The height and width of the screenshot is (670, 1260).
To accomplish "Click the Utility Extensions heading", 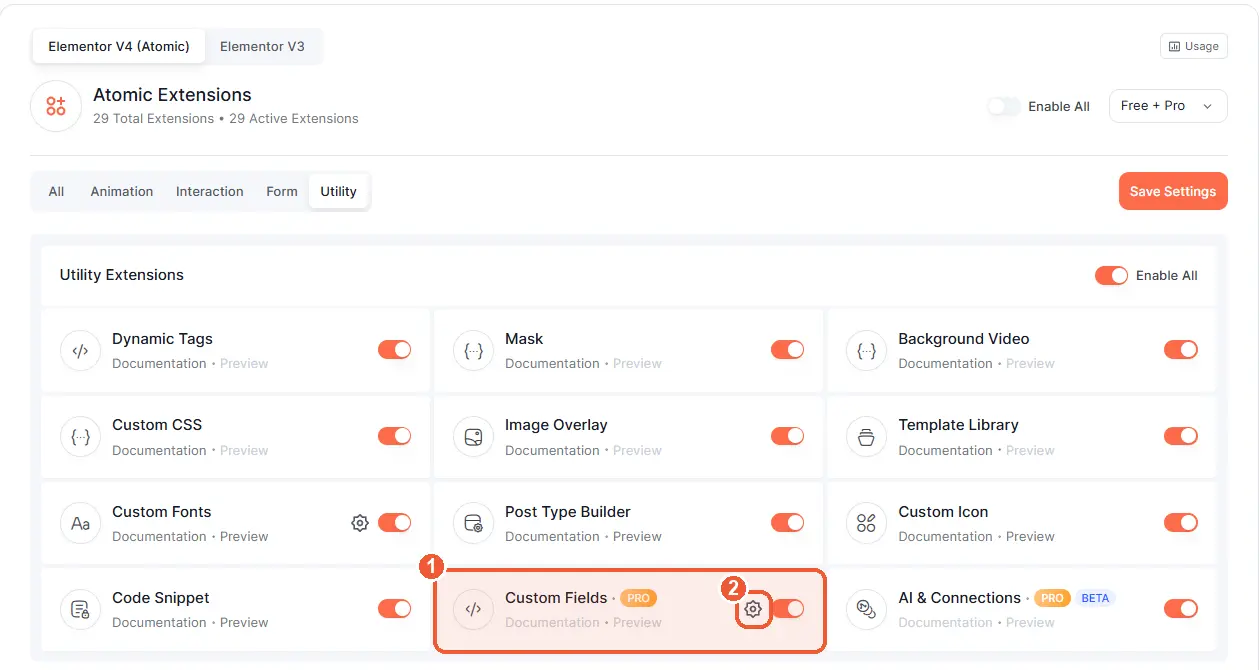I will coord(122,275).
